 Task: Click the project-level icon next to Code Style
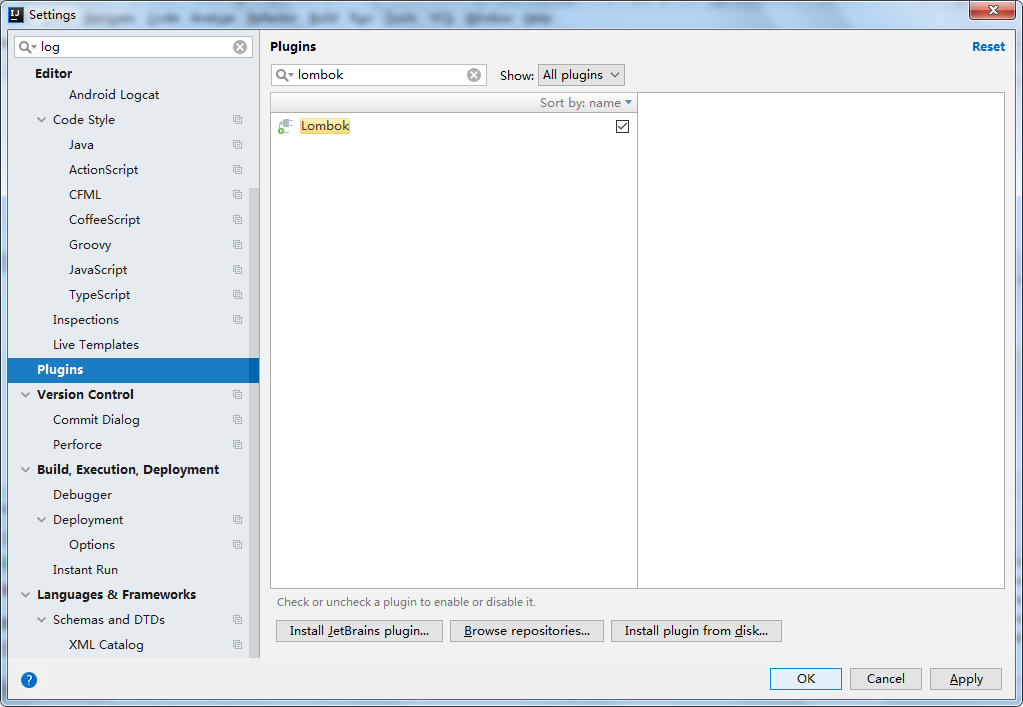(237, 120)
